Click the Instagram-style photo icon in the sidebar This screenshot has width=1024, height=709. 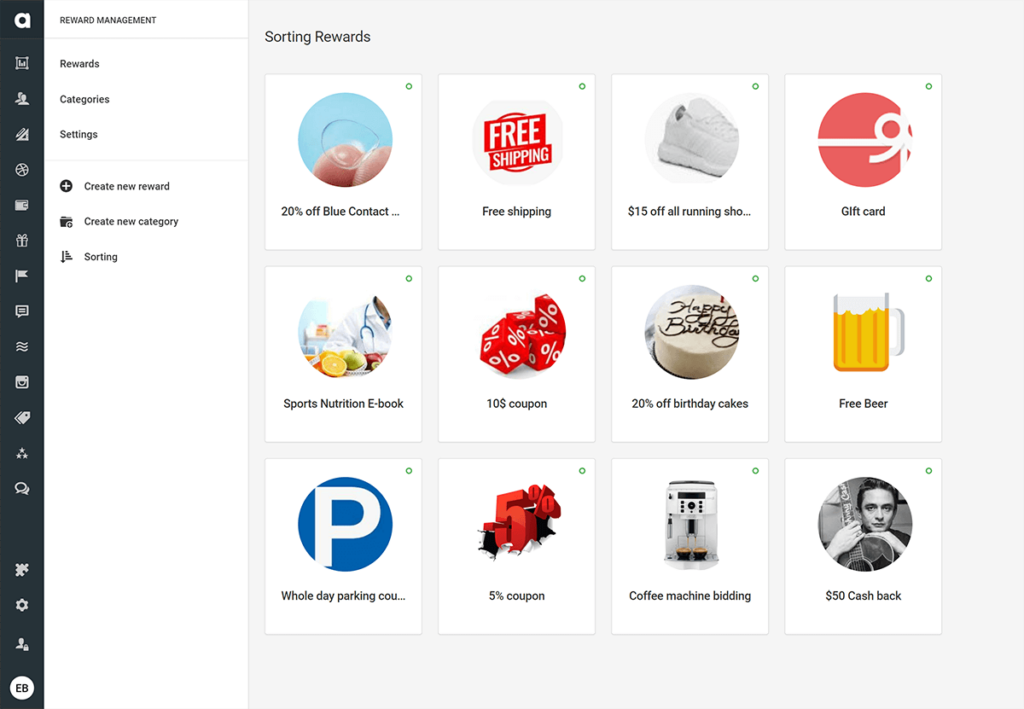pyautogui.click(x=22, y=381)
